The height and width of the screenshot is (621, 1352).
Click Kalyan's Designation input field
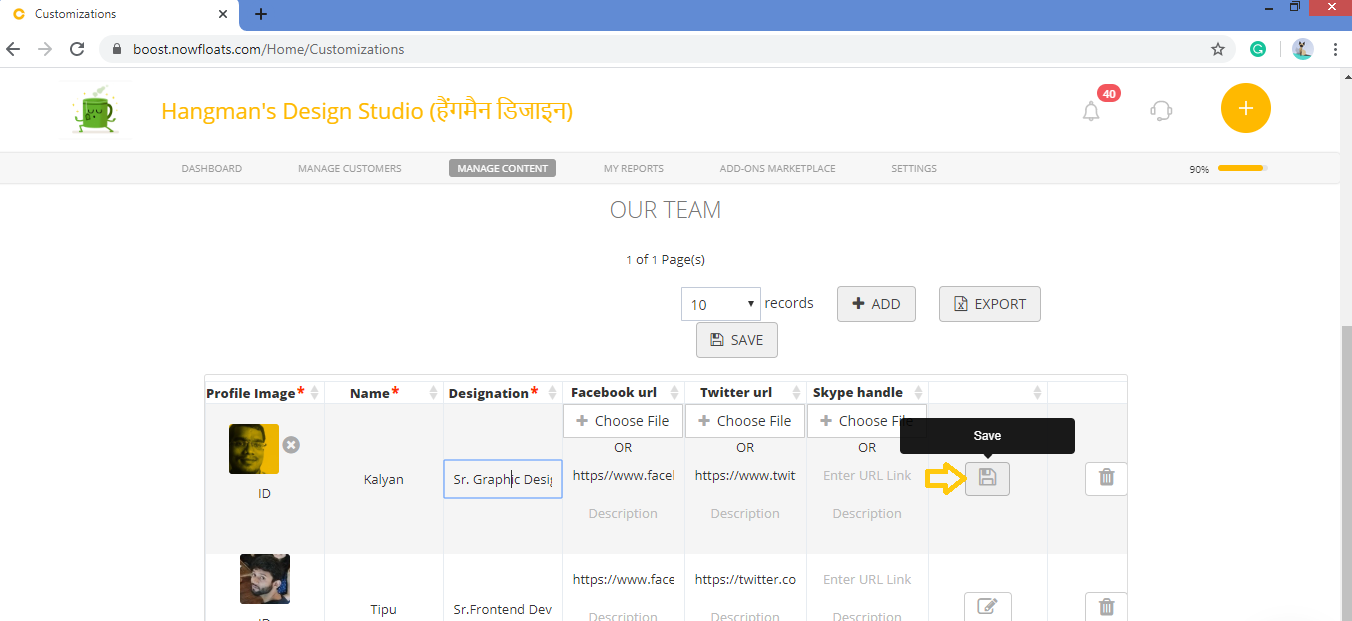[x=502, y=479]
